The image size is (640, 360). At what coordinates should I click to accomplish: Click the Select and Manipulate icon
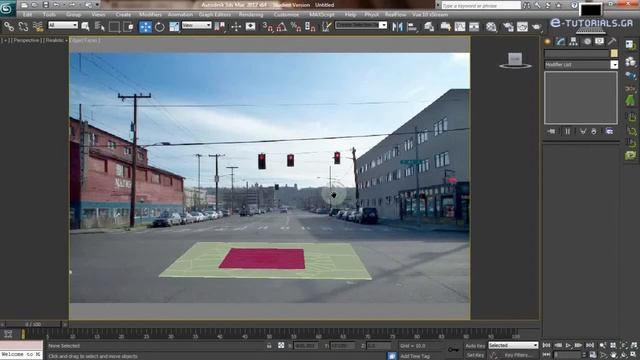coord(236,27)
